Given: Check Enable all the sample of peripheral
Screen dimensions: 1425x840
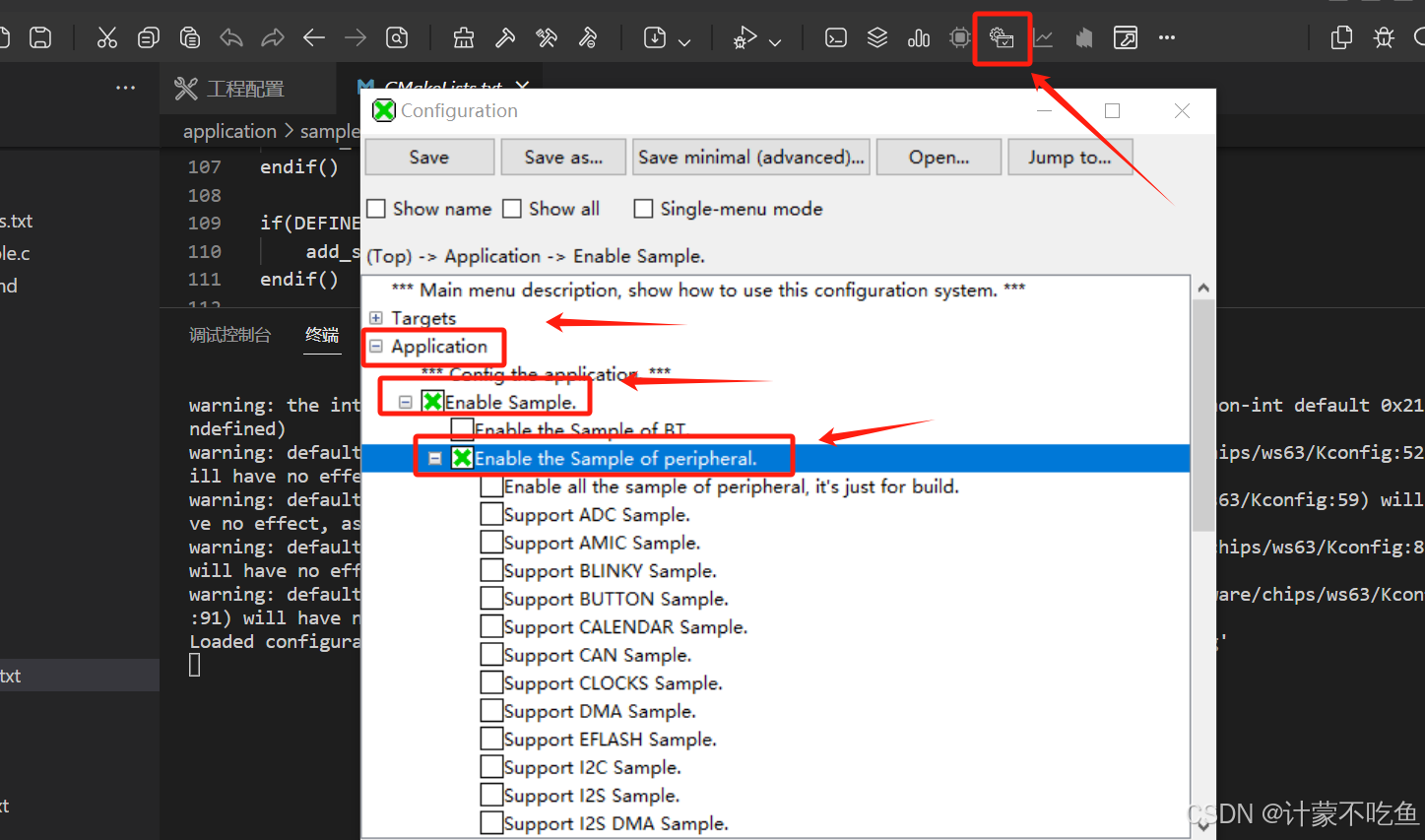Looking at the screenshot, I should [x=491, y=486].
